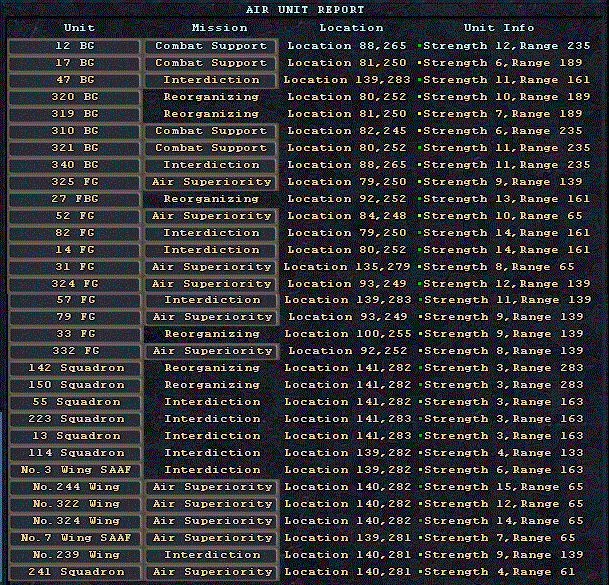609x585 pixels.
Task: Click the 82 FG unit
Action: pos(74,233)
